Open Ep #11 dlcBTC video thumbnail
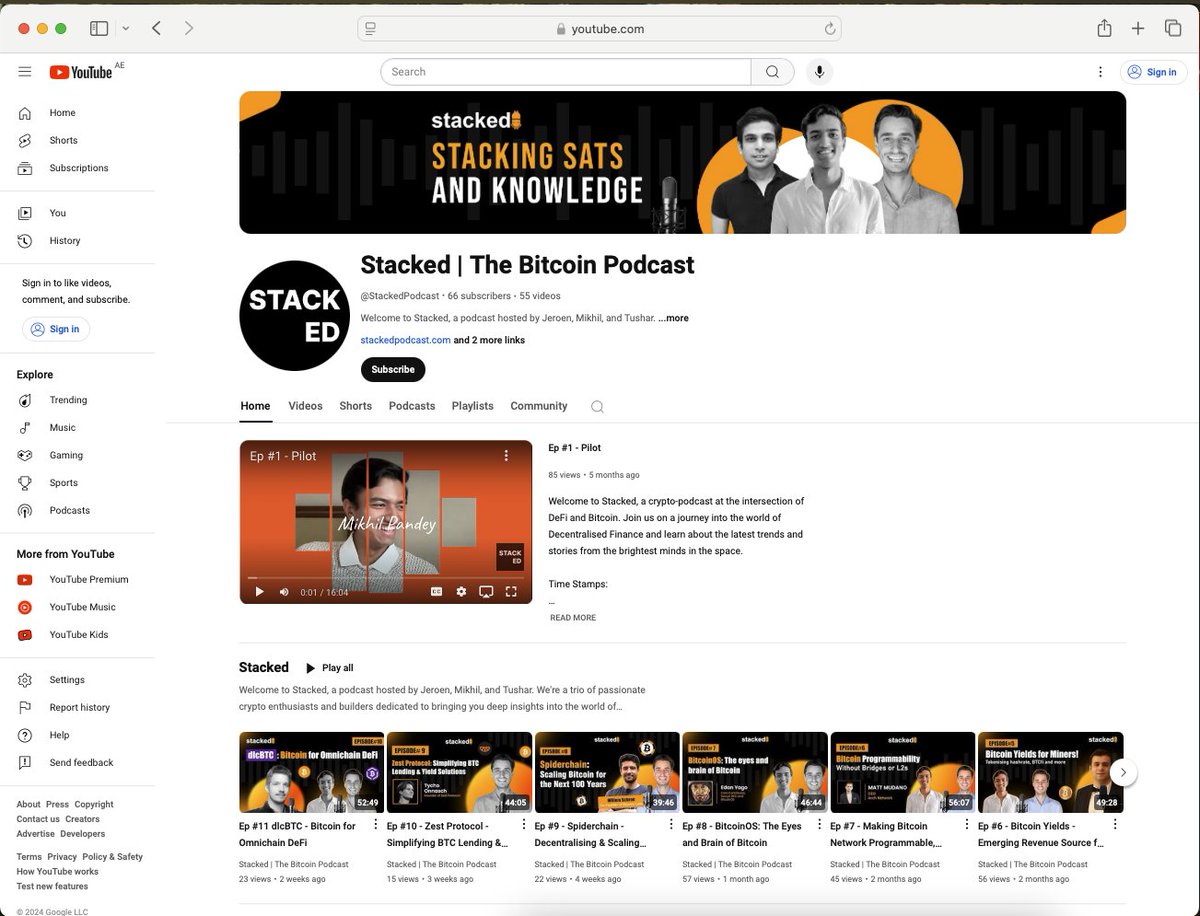 click(x=311, y=773)
